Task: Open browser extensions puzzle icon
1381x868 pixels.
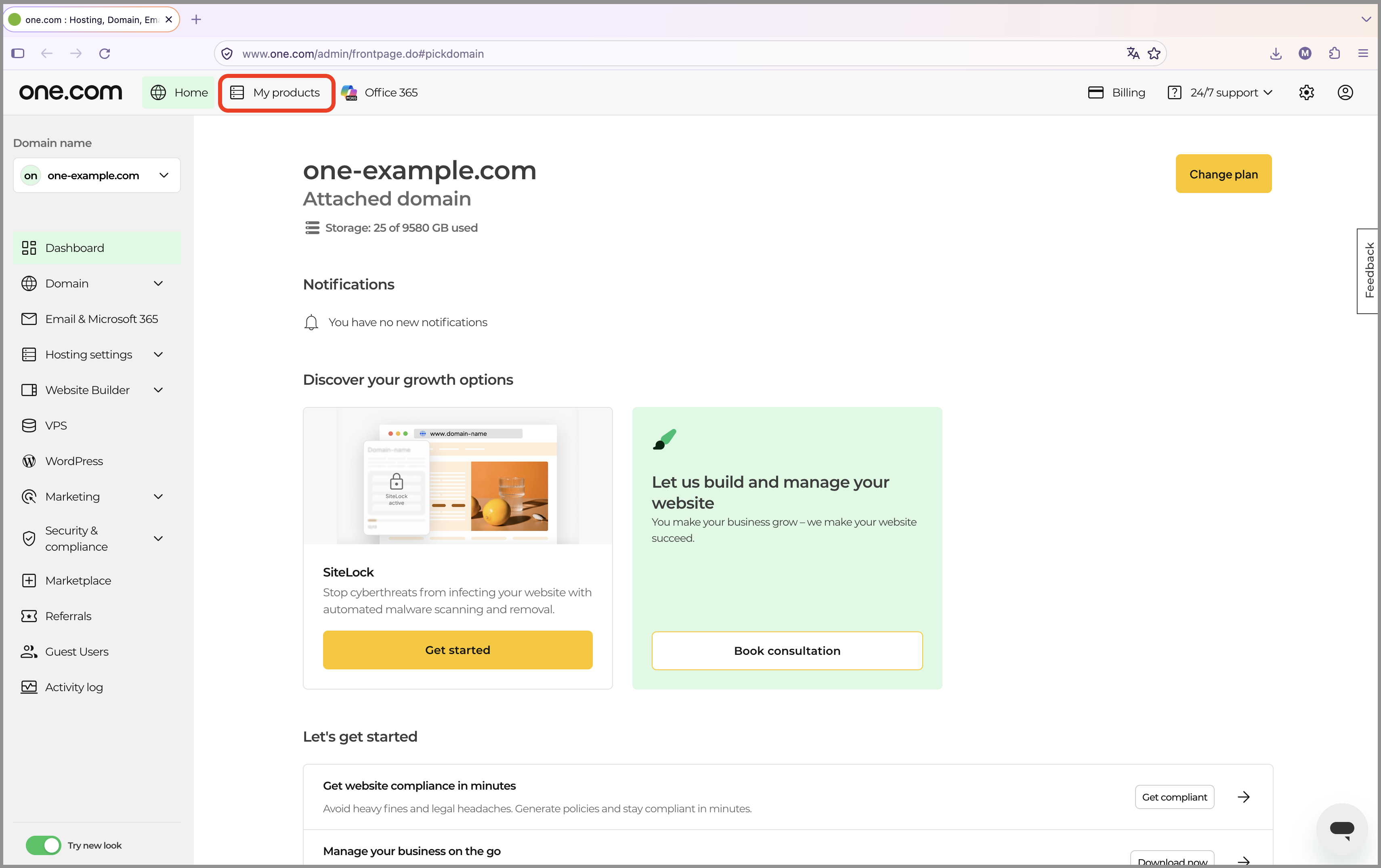Action: coord(1335,53)
